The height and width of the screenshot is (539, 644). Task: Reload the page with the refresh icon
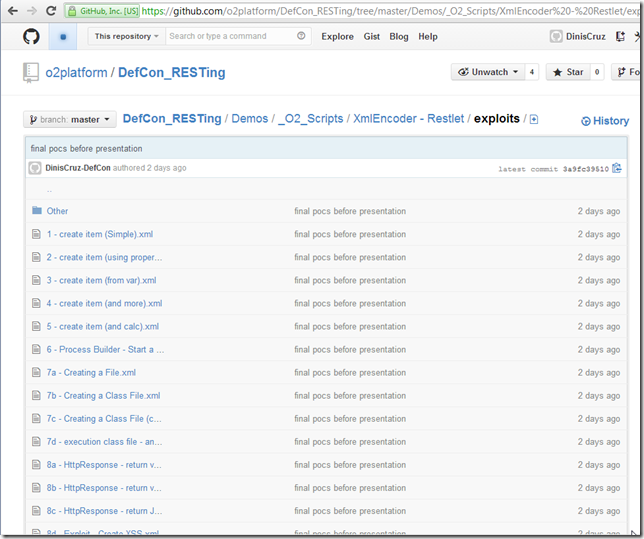[x=51, y=11]
